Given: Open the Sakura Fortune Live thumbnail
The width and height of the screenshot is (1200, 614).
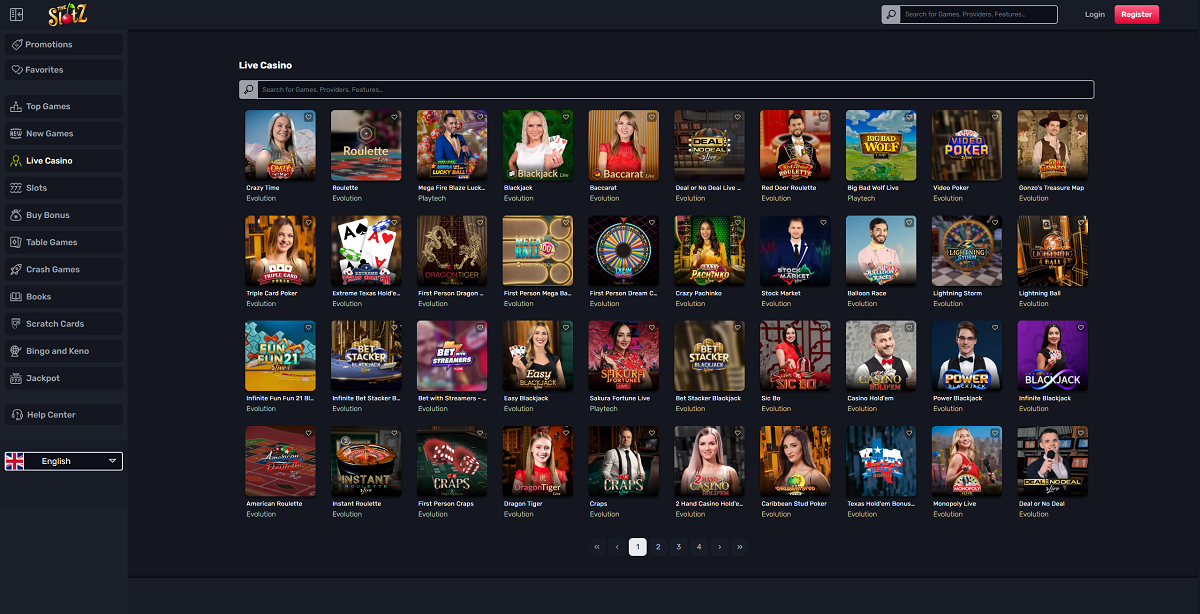Looking at the screenshot, I should (624, 356).
